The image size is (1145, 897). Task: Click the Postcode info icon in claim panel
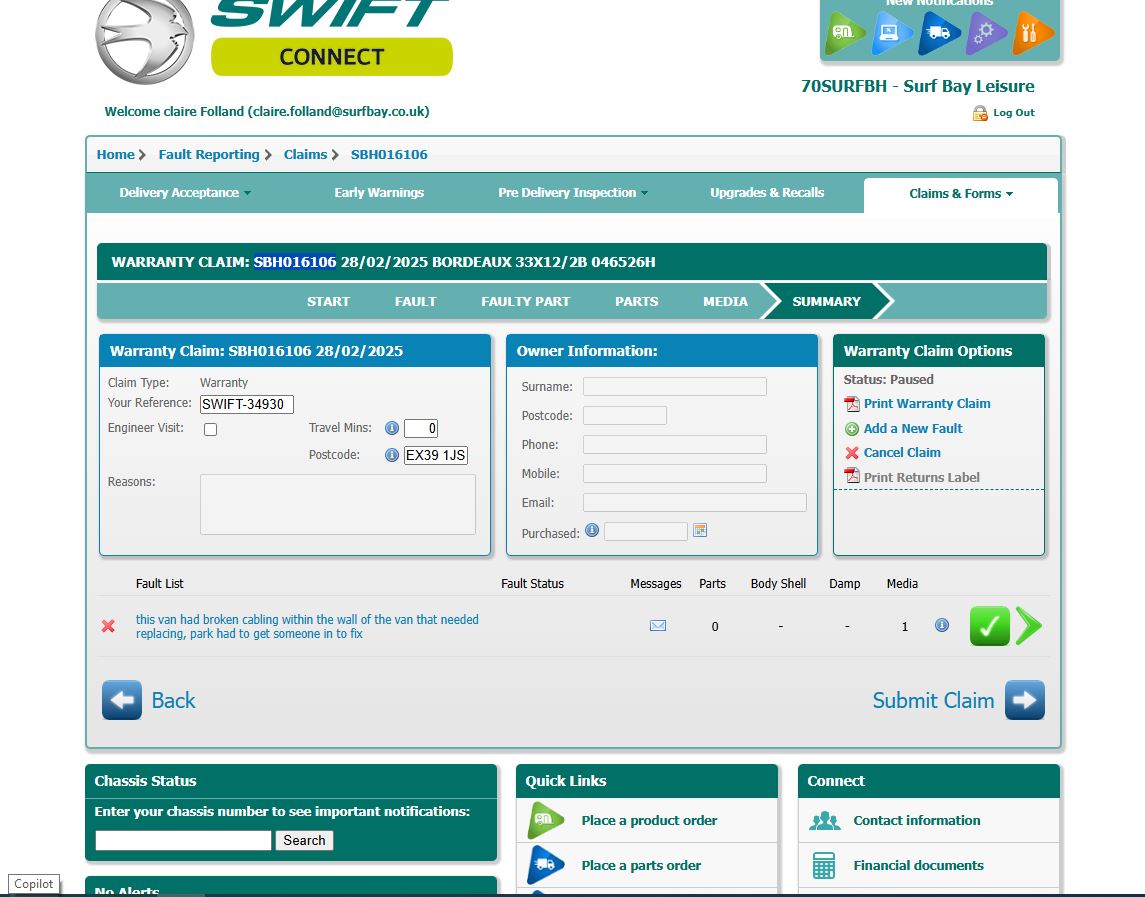[391, 455]
